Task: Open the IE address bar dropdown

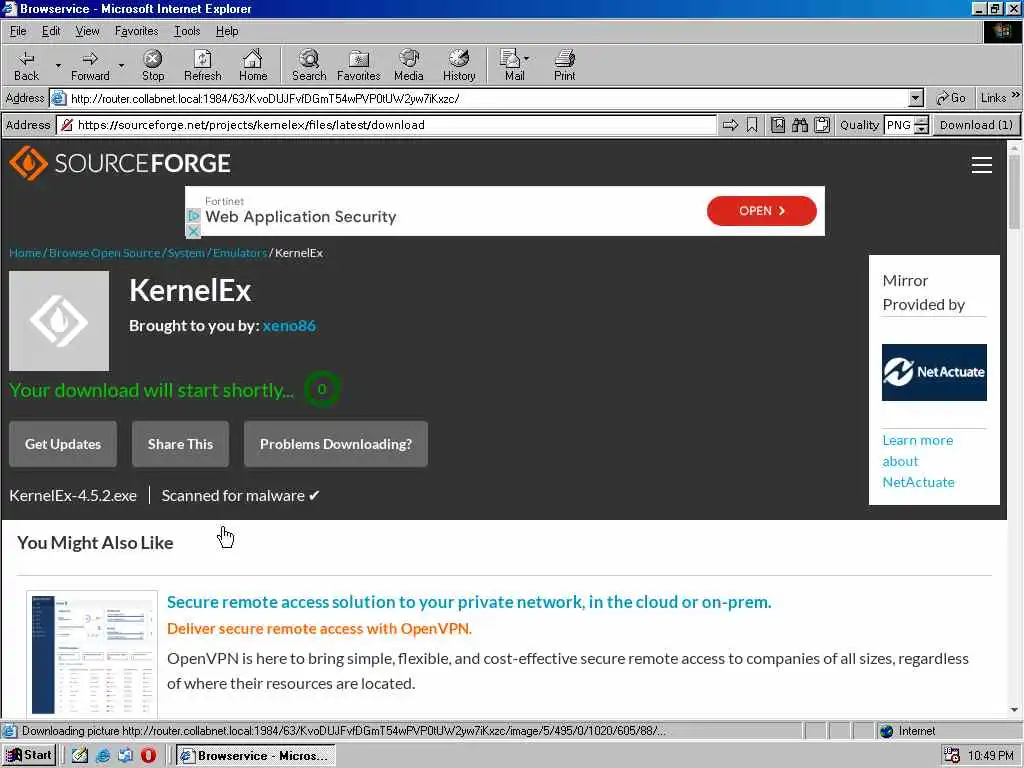Action: pyautogui.click(x=916, y=99)
